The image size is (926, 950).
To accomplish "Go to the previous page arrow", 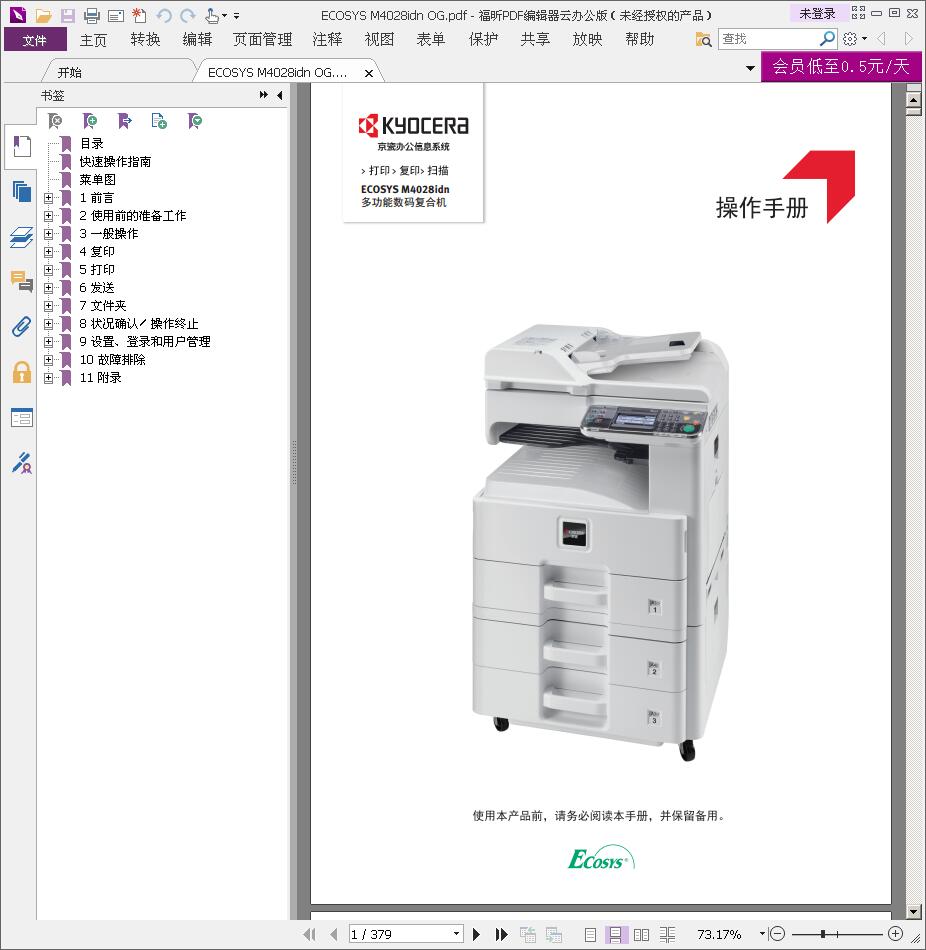I will coord(333,934).
